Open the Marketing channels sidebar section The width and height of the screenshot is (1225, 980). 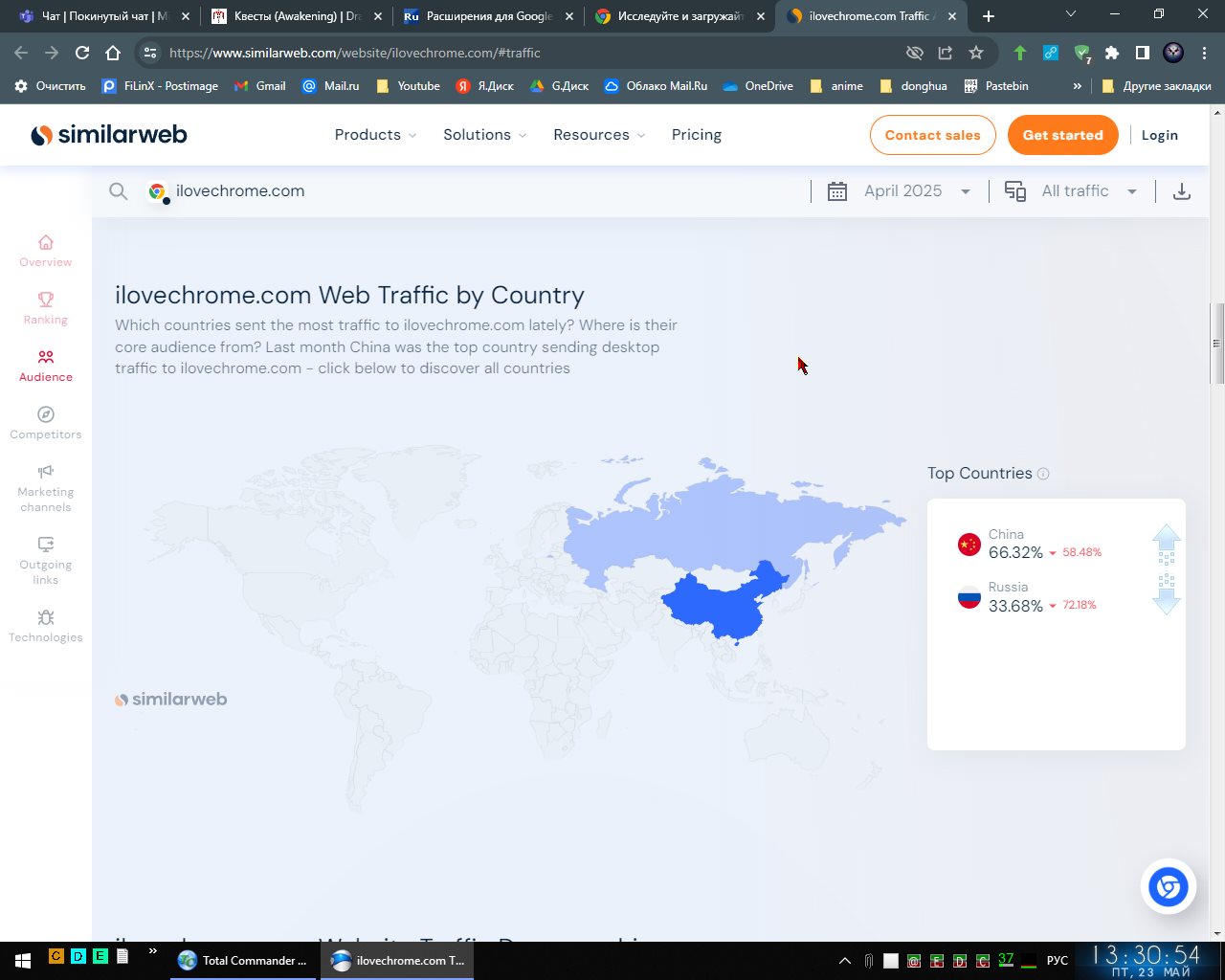tap(45, 488)
